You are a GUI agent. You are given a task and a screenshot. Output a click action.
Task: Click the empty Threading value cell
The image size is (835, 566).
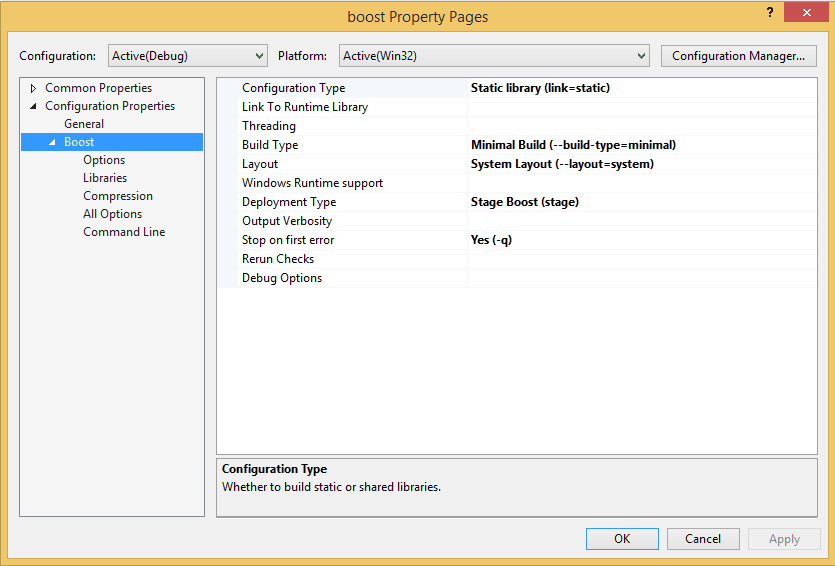coord(642,126)
